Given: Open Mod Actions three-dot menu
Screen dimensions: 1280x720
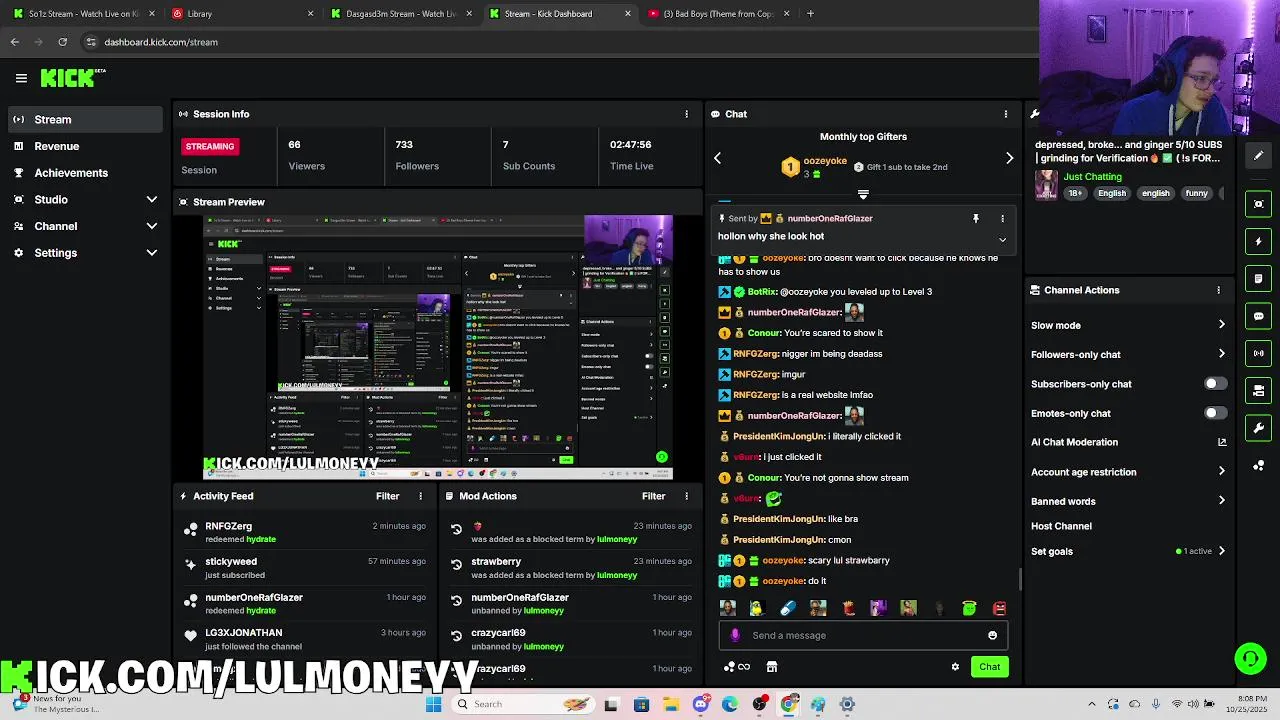Looking at the screenshot, I should coord(686,496).
